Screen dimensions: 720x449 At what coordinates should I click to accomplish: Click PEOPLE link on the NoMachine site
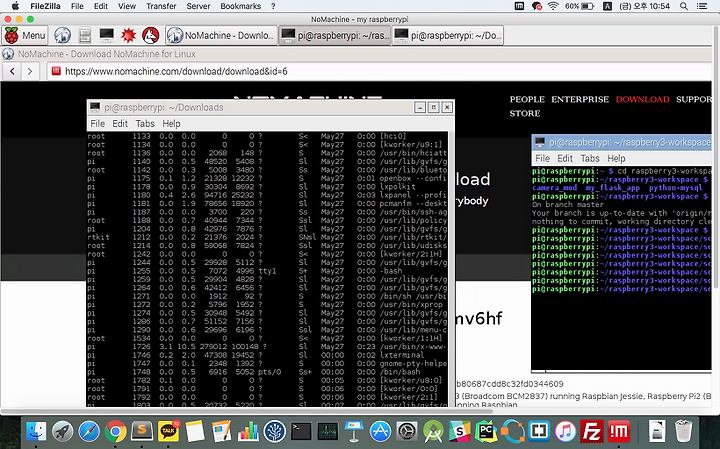tap(527, 99)
